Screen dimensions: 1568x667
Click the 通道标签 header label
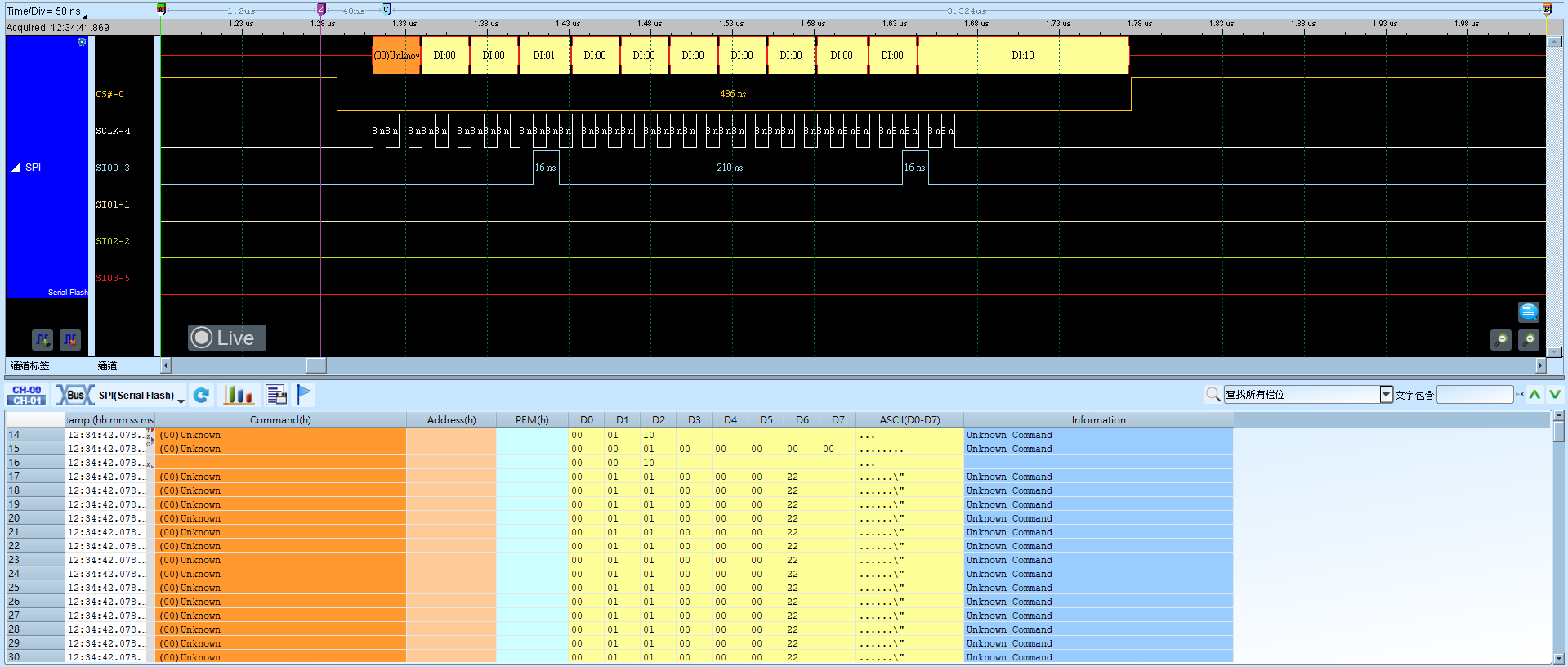(x=30, y=366)
